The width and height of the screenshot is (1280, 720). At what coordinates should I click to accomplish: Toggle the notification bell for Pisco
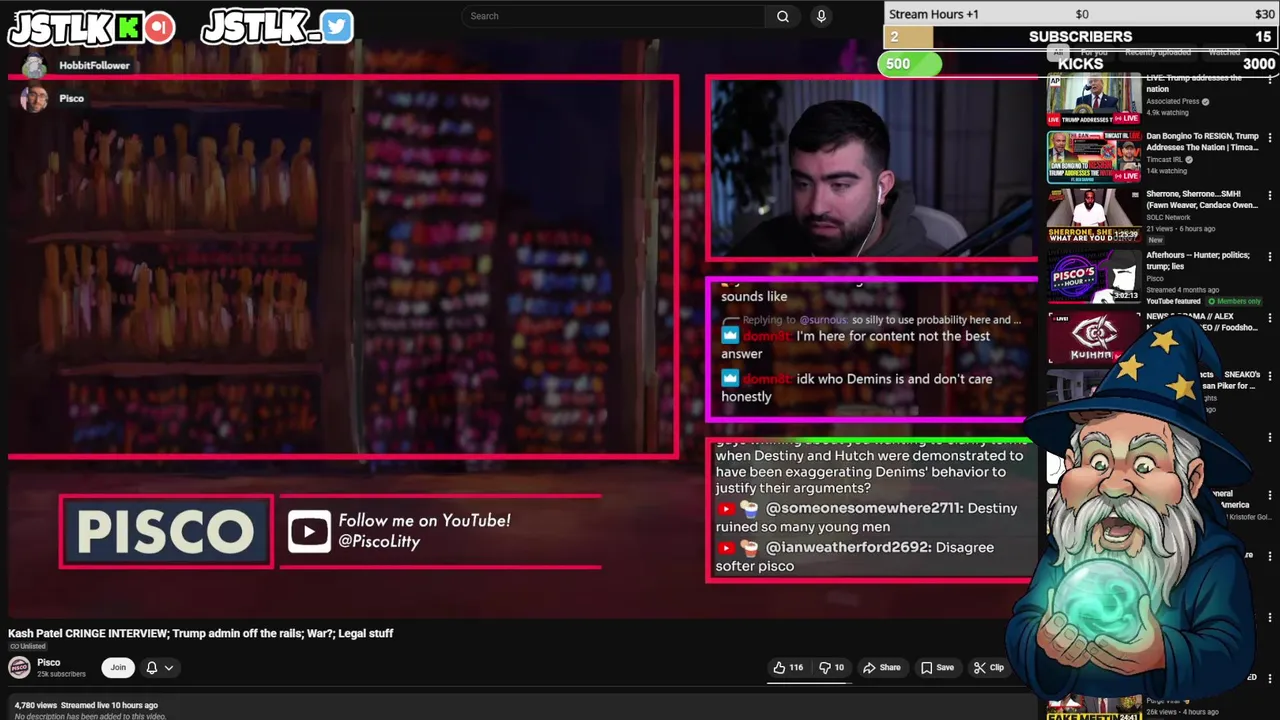coord(152,668)
